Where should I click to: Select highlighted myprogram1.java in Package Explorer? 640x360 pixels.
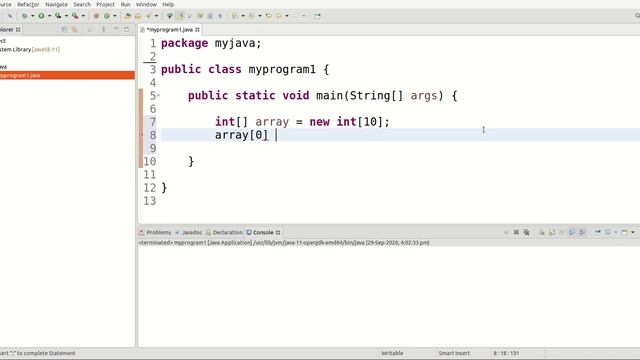67,75
